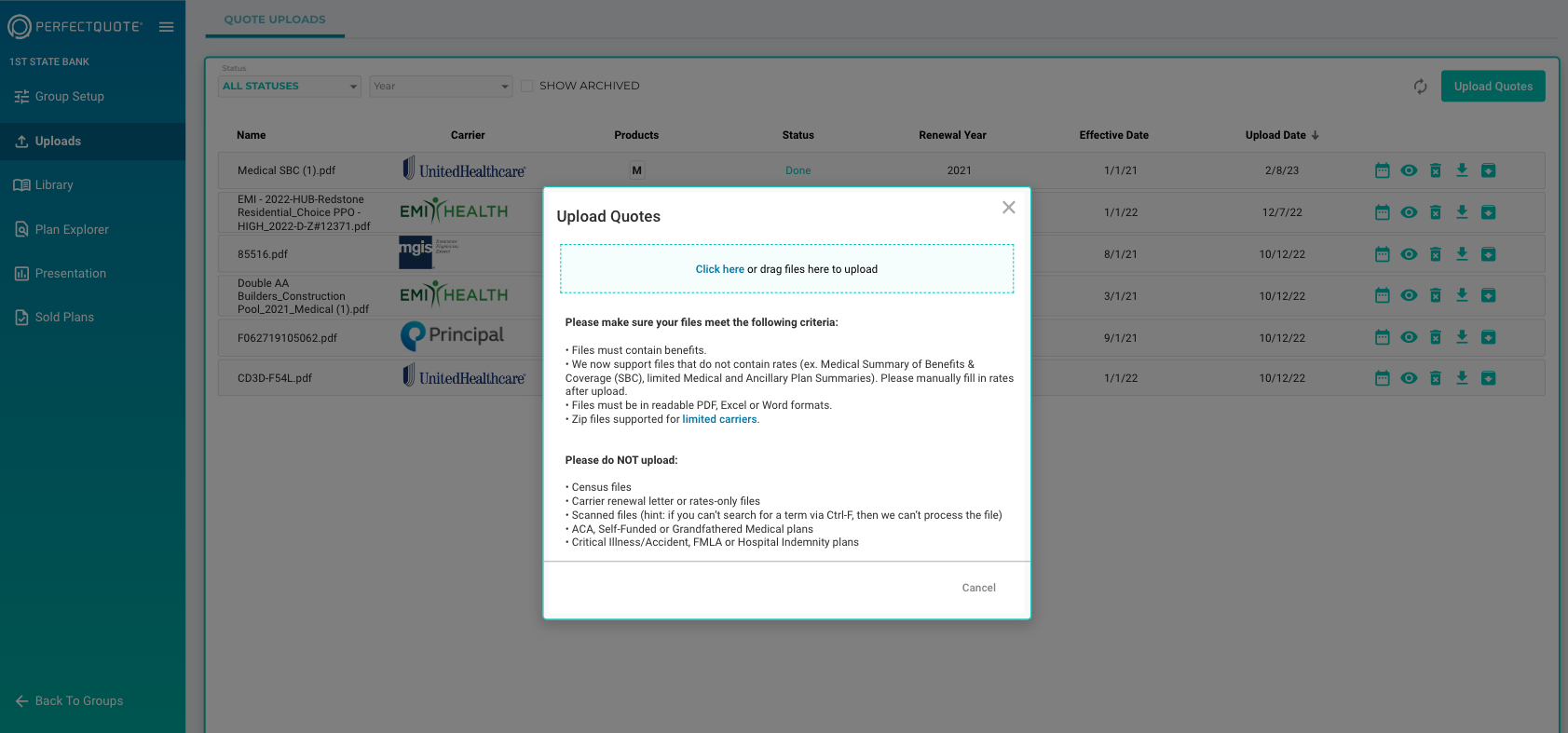Click the drag-and-drop file upload area

coord(786,269)
